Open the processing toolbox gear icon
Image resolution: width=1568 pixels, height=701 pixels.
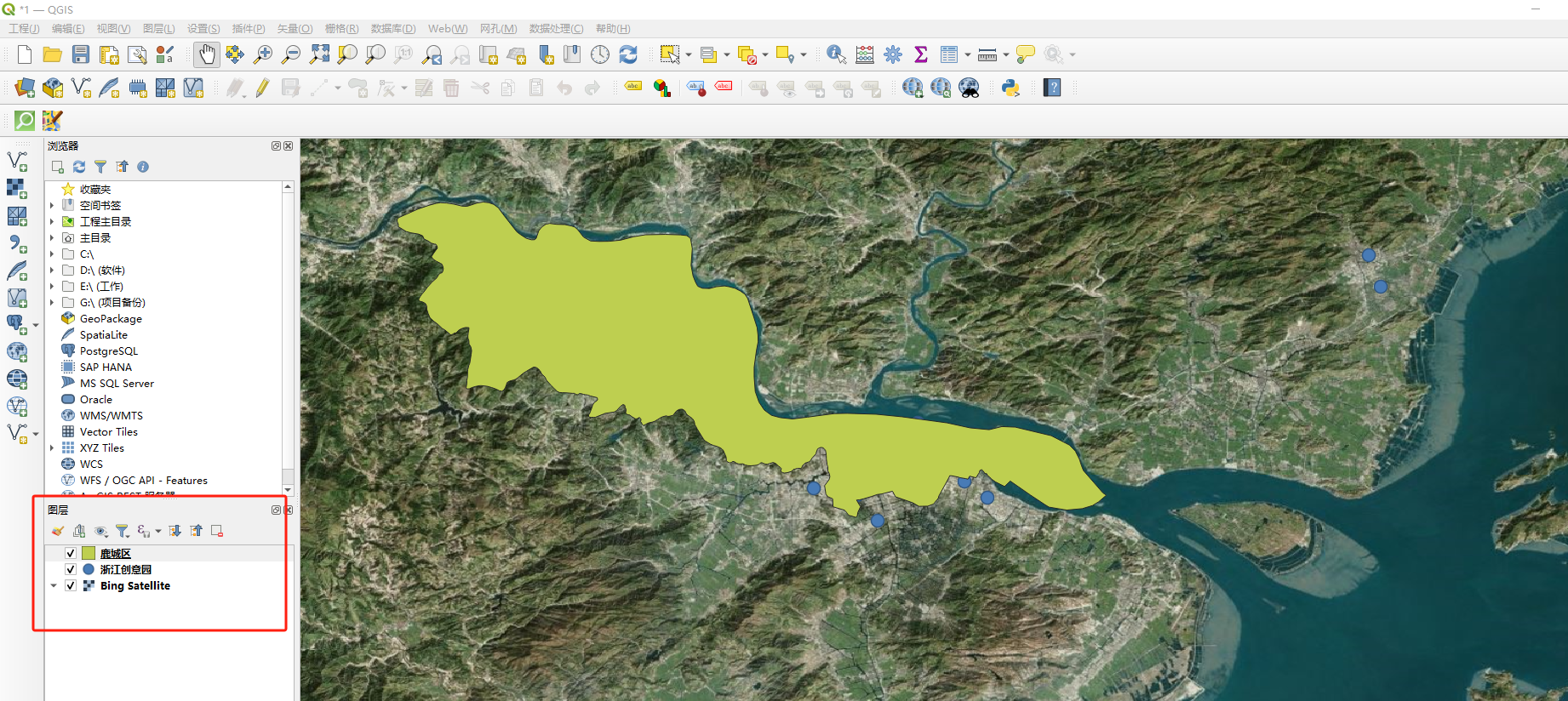[x=893, y=54]
